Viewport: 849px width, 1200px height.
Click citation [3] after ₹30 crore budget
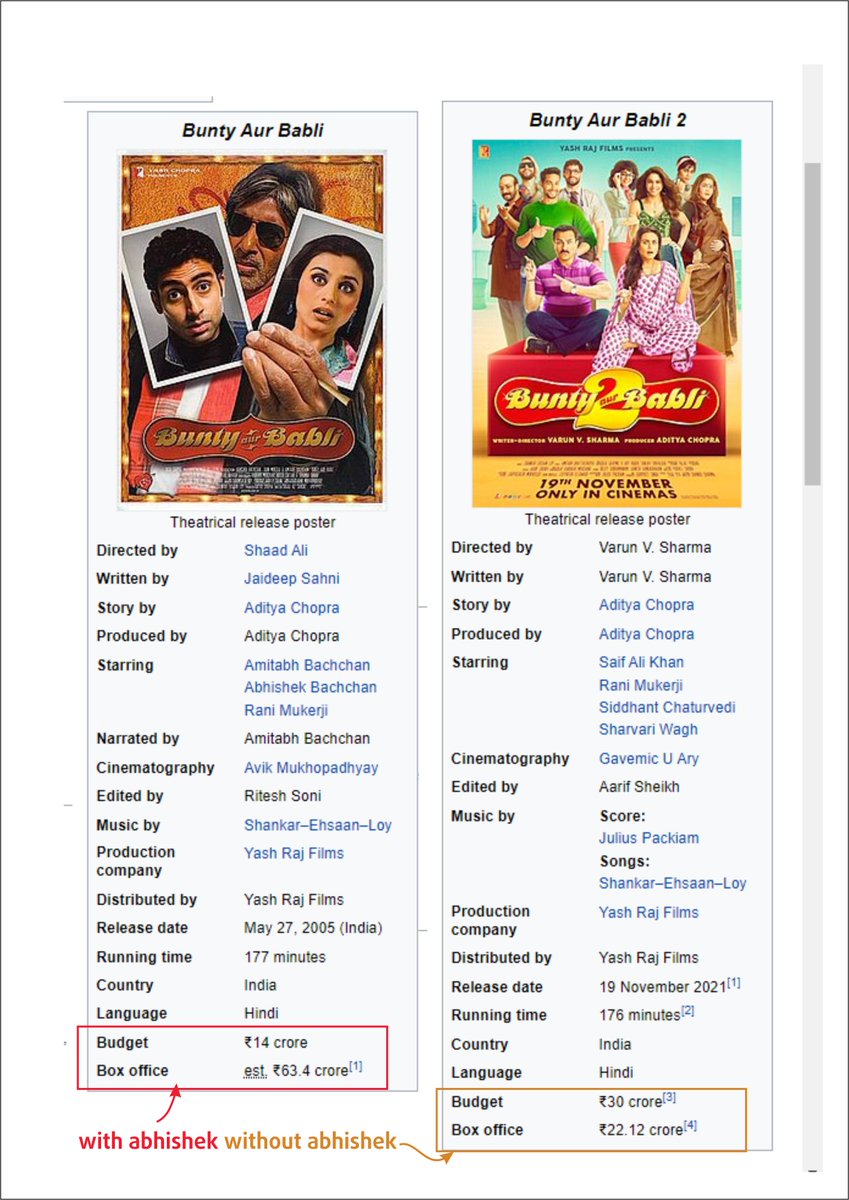pos(670,1098)
